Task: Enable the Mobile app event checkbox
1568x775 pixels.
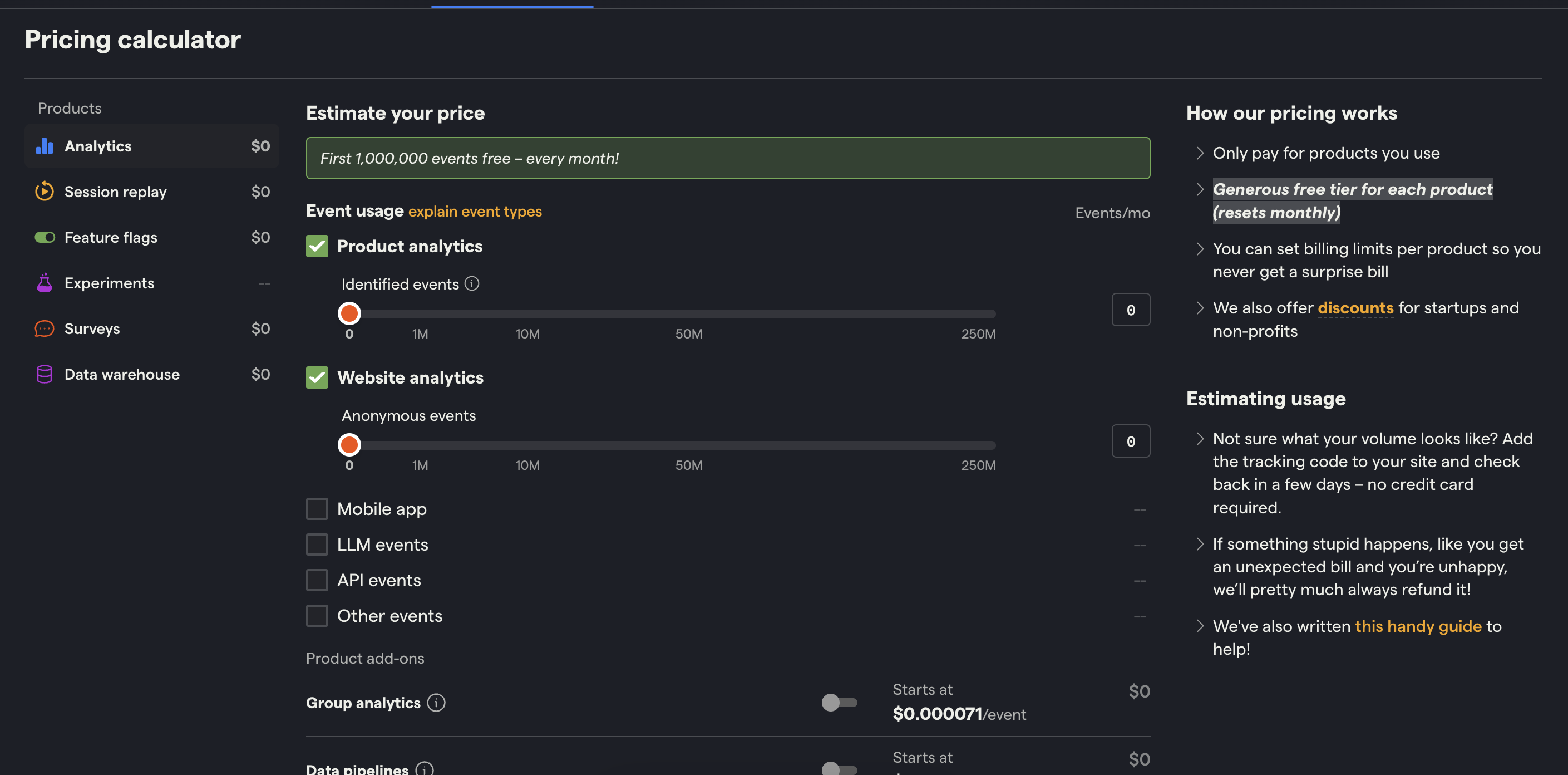Action: (x=317, y=508)
